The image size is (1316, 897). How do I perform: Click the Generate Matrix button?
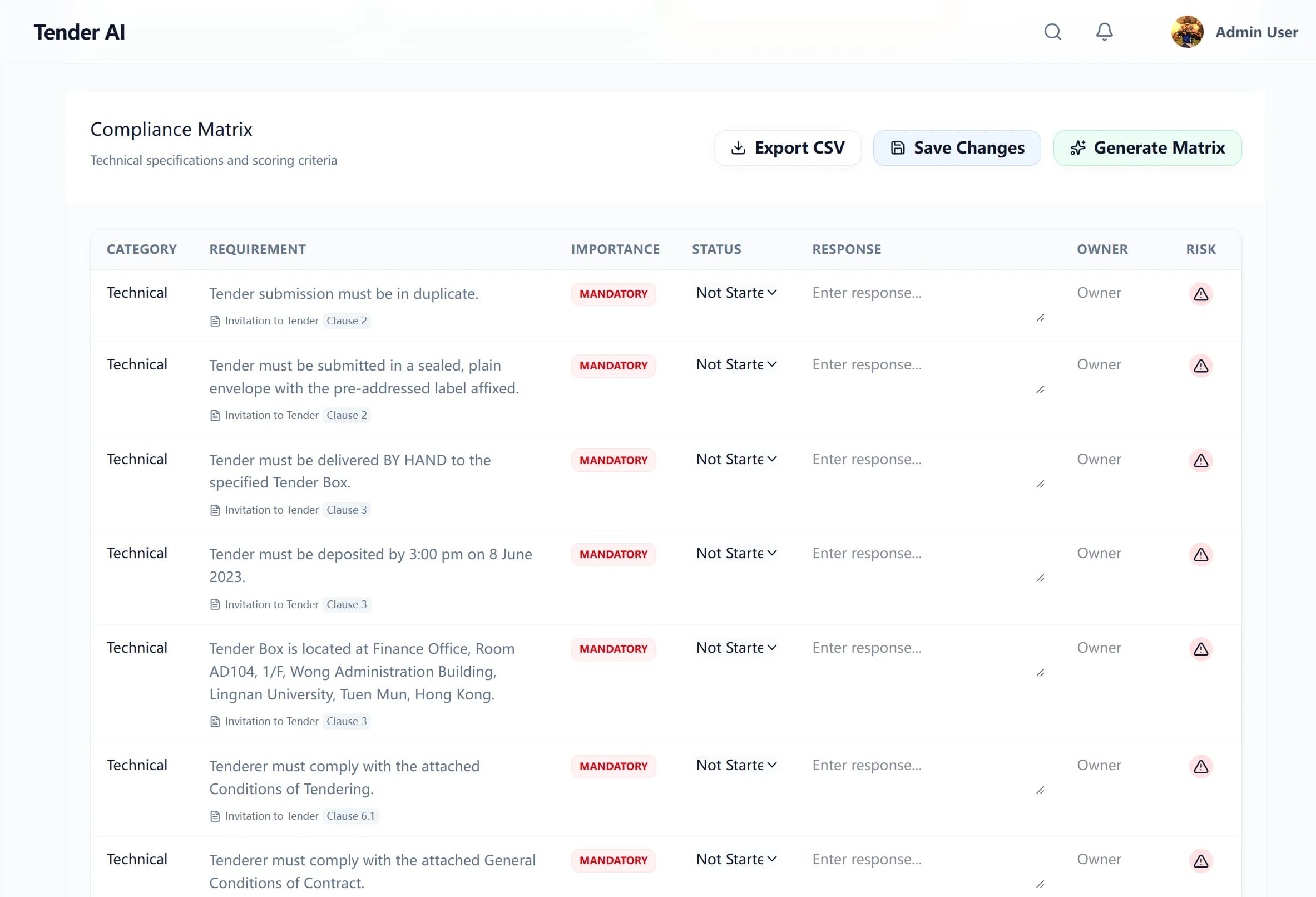click(x=1147, y=148)
